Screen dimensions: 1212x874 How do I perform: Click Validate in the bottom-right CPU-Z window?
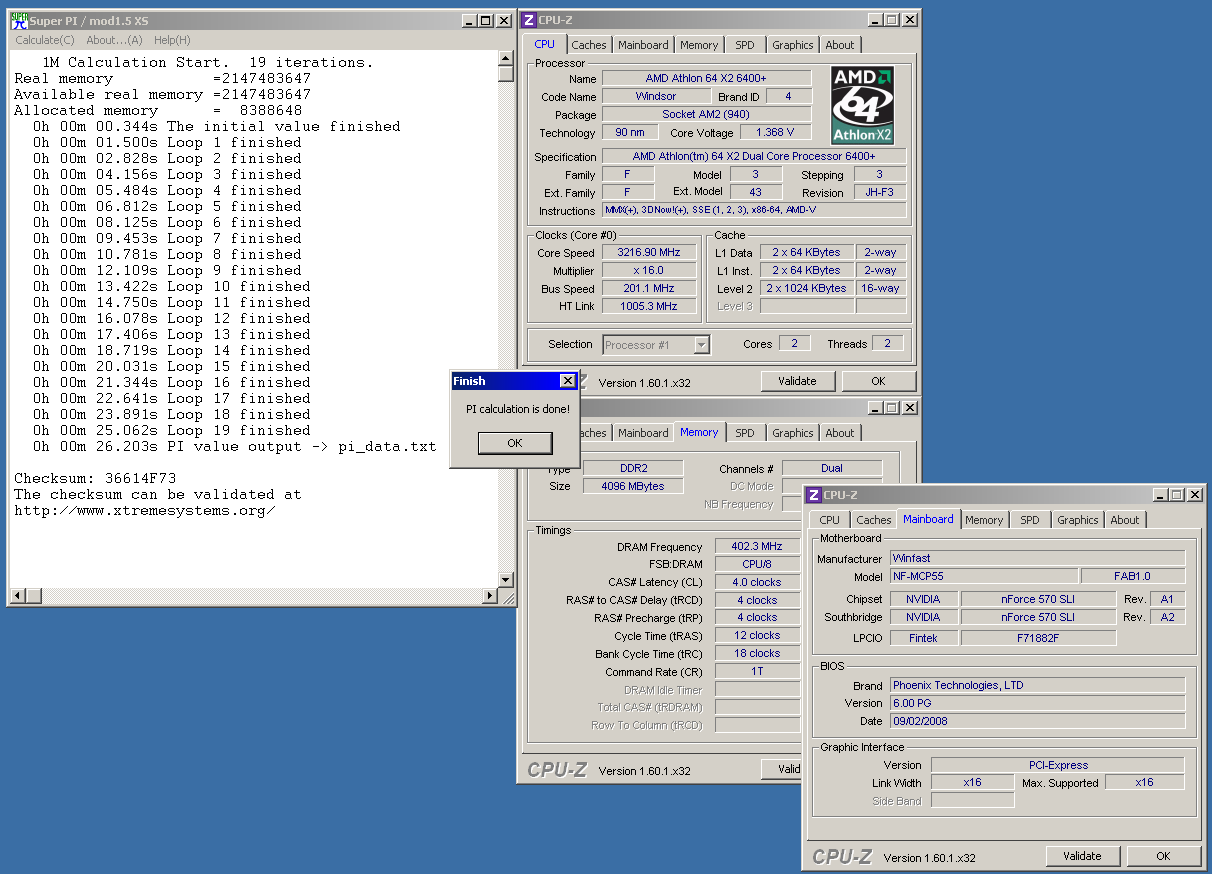(x=1082, y=856)
